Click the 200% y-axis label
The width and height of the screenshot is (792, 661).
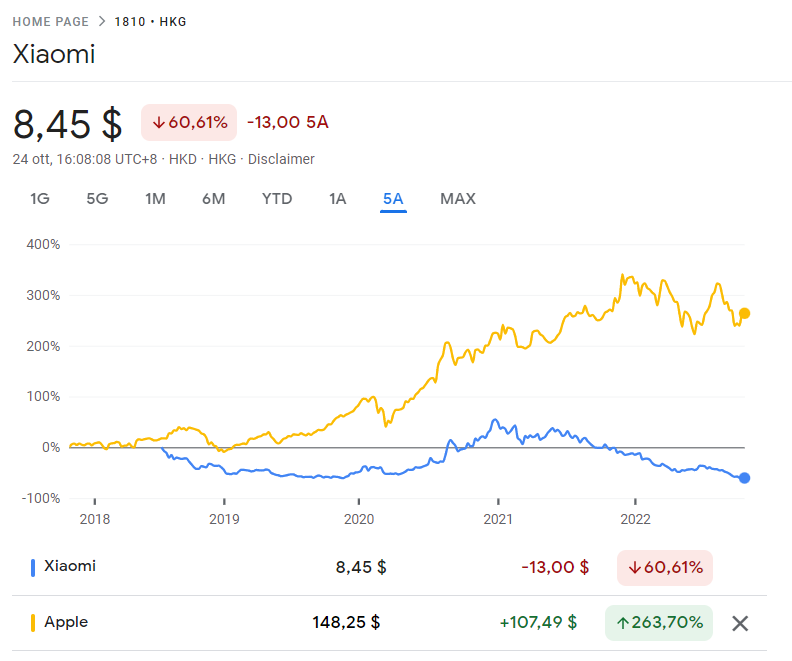point(43,346)
